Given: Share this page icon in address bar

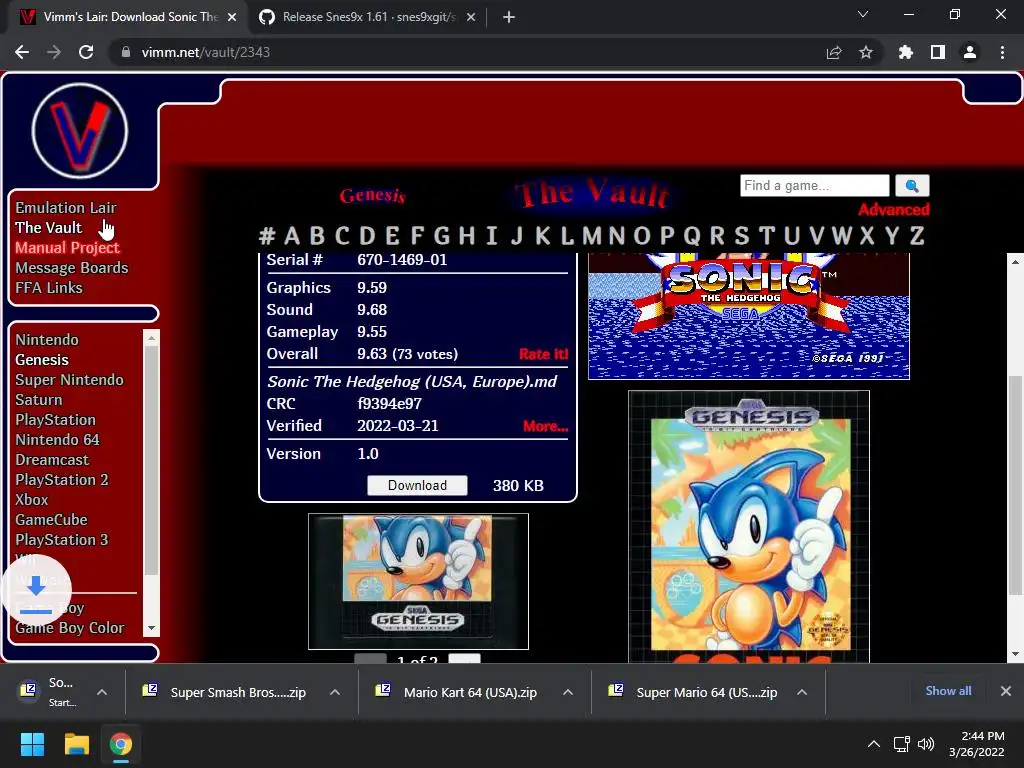Looking at the screenshot, I should 834,52.
